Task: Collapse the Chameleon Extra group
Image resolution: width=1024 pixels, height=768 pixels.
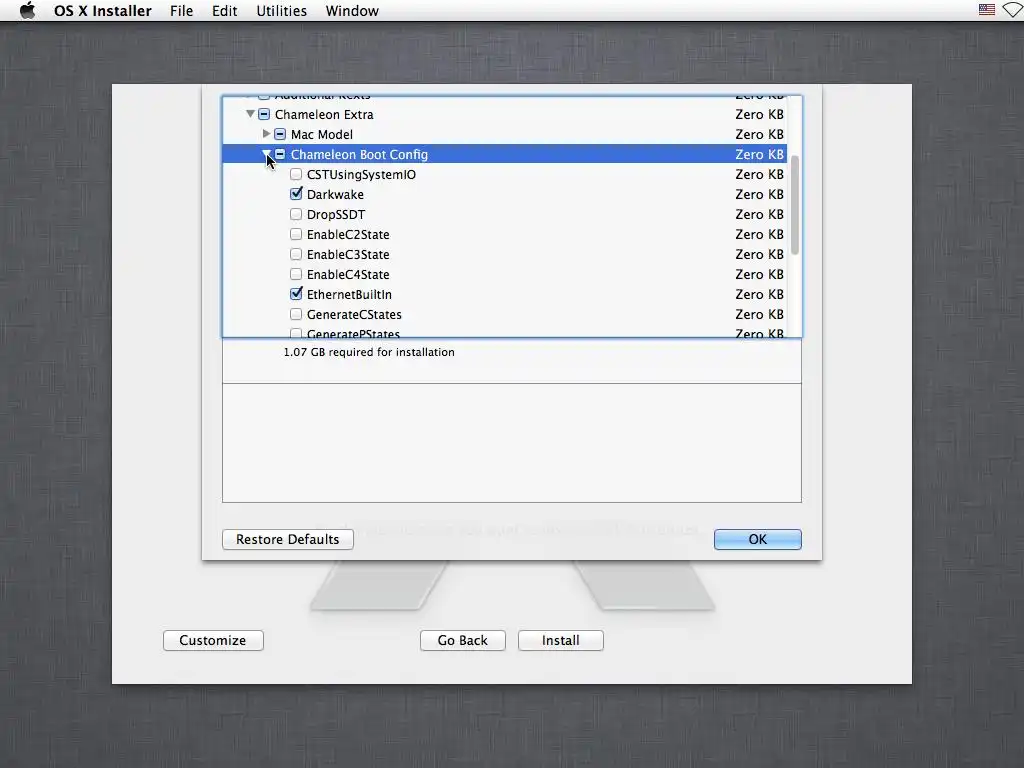Action: pos(250,114)
